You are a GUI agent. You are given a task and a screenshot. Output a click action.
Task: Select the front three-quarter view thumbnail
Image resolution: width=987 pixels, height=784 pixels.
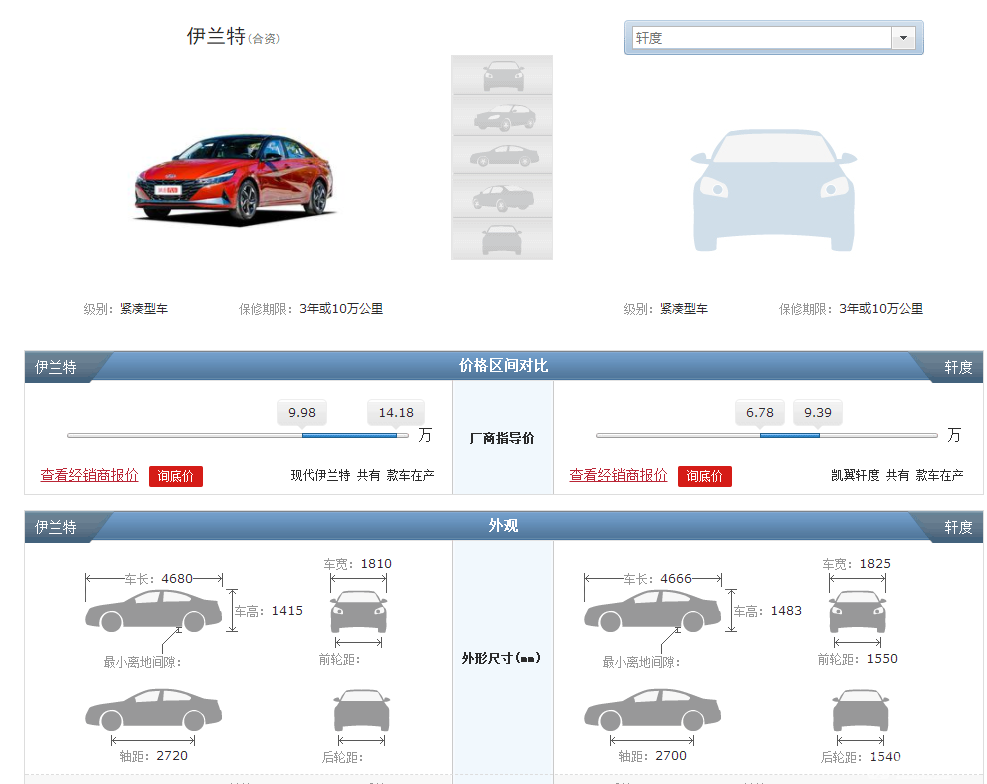pyautogui.click(x=502, y=116)
